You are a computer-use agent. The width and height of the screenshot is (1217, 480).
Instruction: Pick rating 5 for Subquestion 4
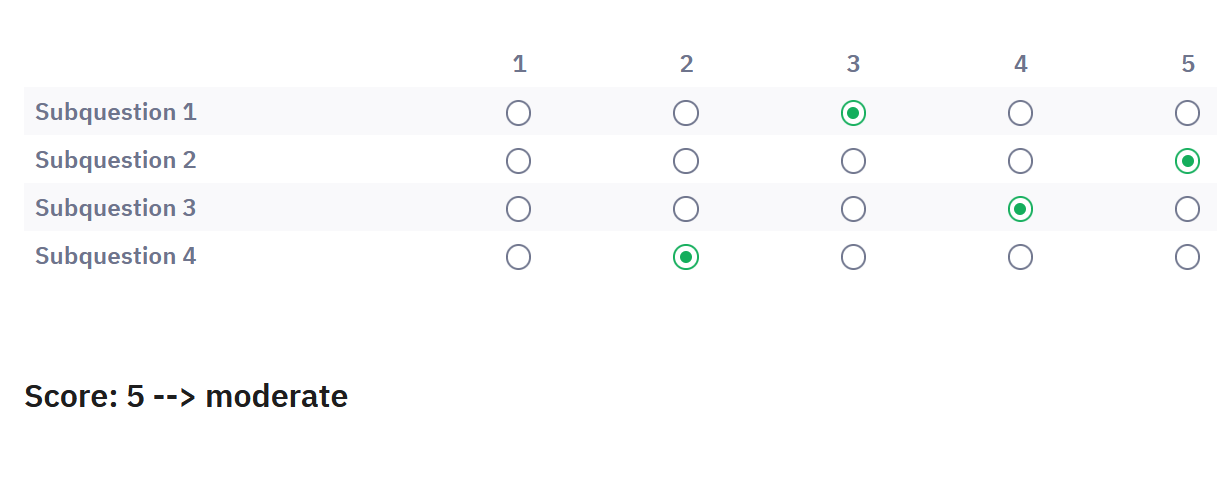coord(1187,257)
